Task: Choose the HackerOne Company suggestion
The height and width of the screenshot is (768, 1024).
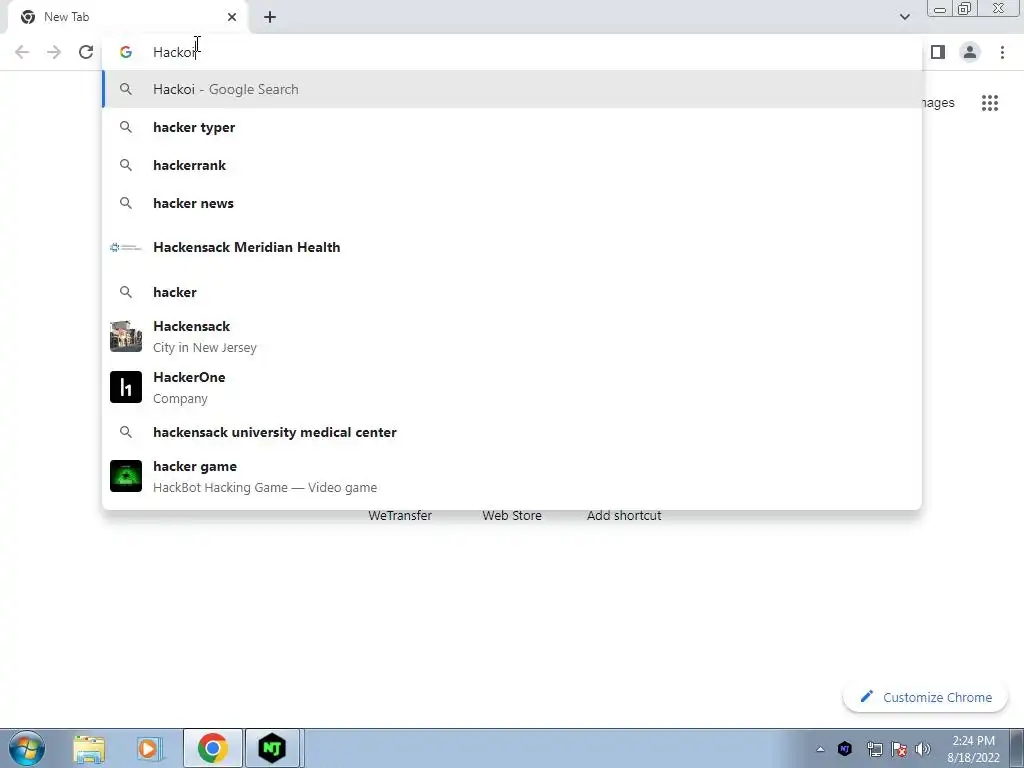Action: click(x=512, y=387)
